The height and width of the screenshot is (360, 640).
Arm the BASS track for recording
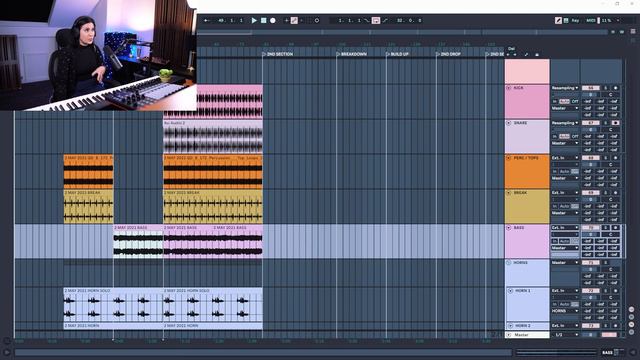616,228
